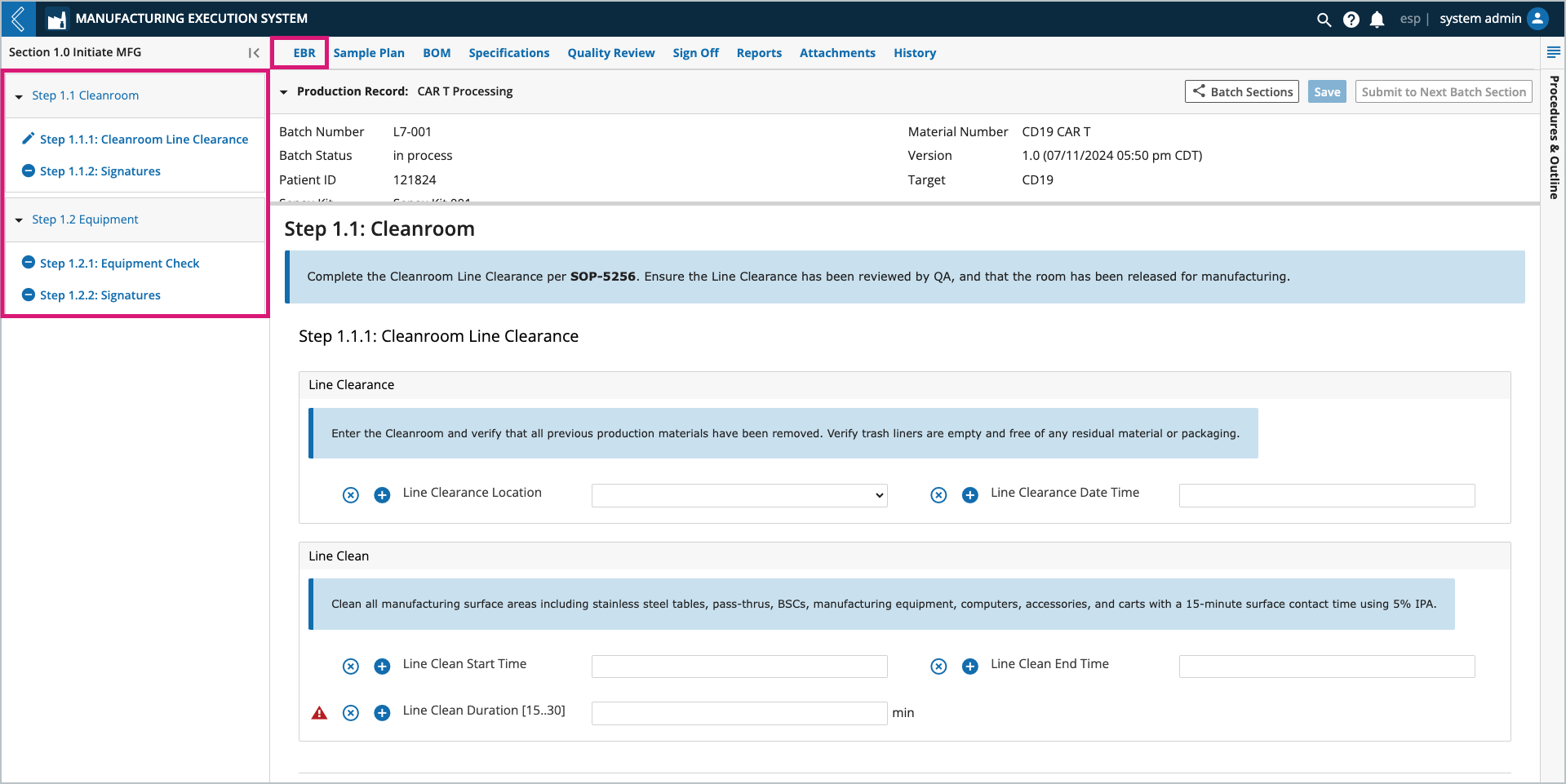The height and width of the screenshot is (784, 1566).
Task: Open the search magnifier icon
Action: (1324, 20)
